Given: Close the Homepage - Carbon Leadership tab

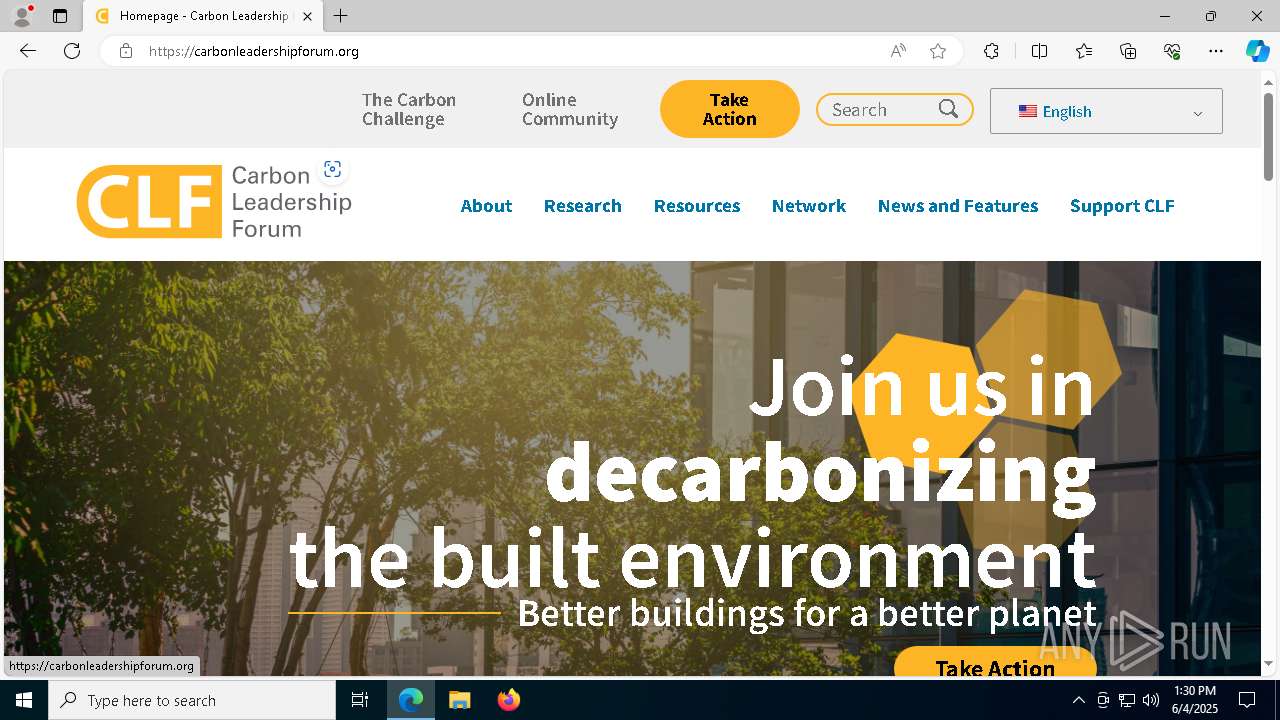Looking at the screenshot, I should pos(307,16).
